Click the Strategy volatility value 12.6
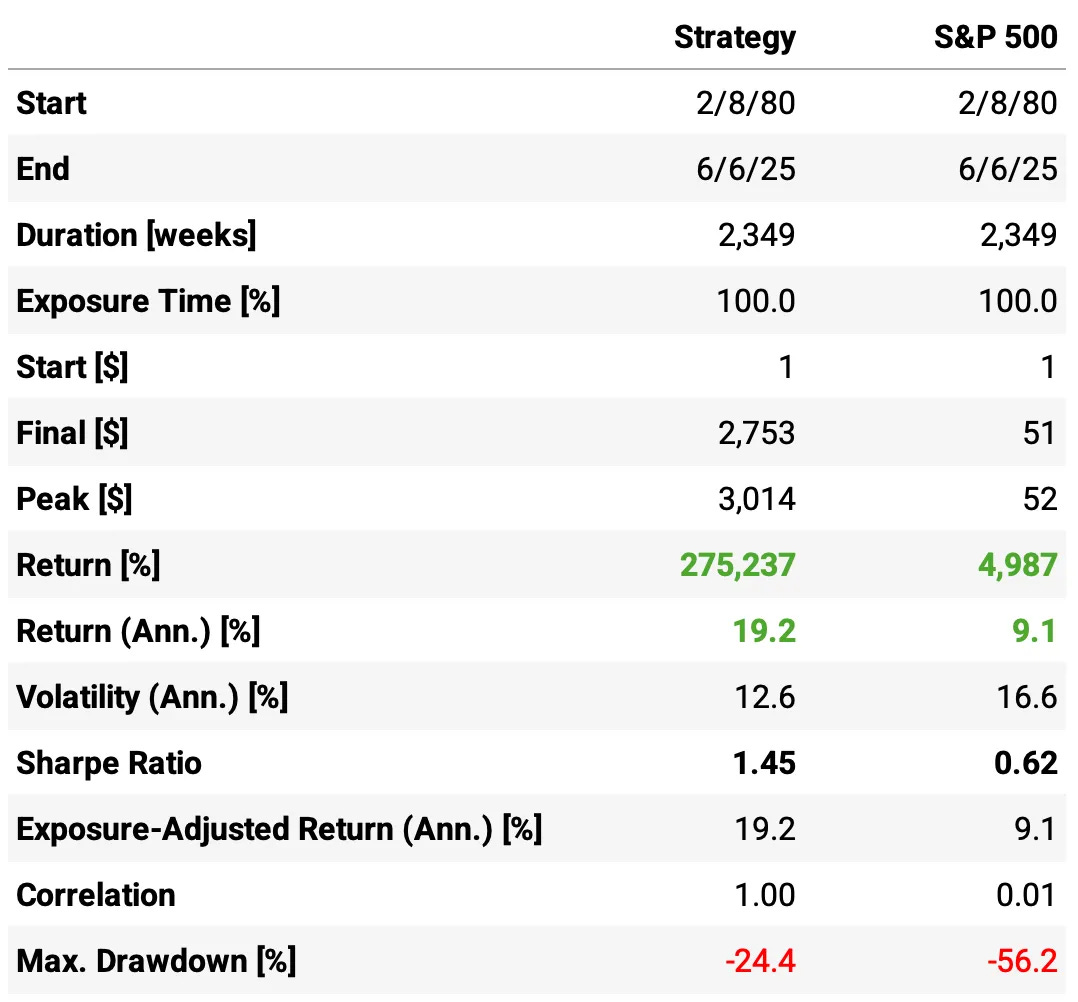The image size is (1078, 1002). coord(764,697)
